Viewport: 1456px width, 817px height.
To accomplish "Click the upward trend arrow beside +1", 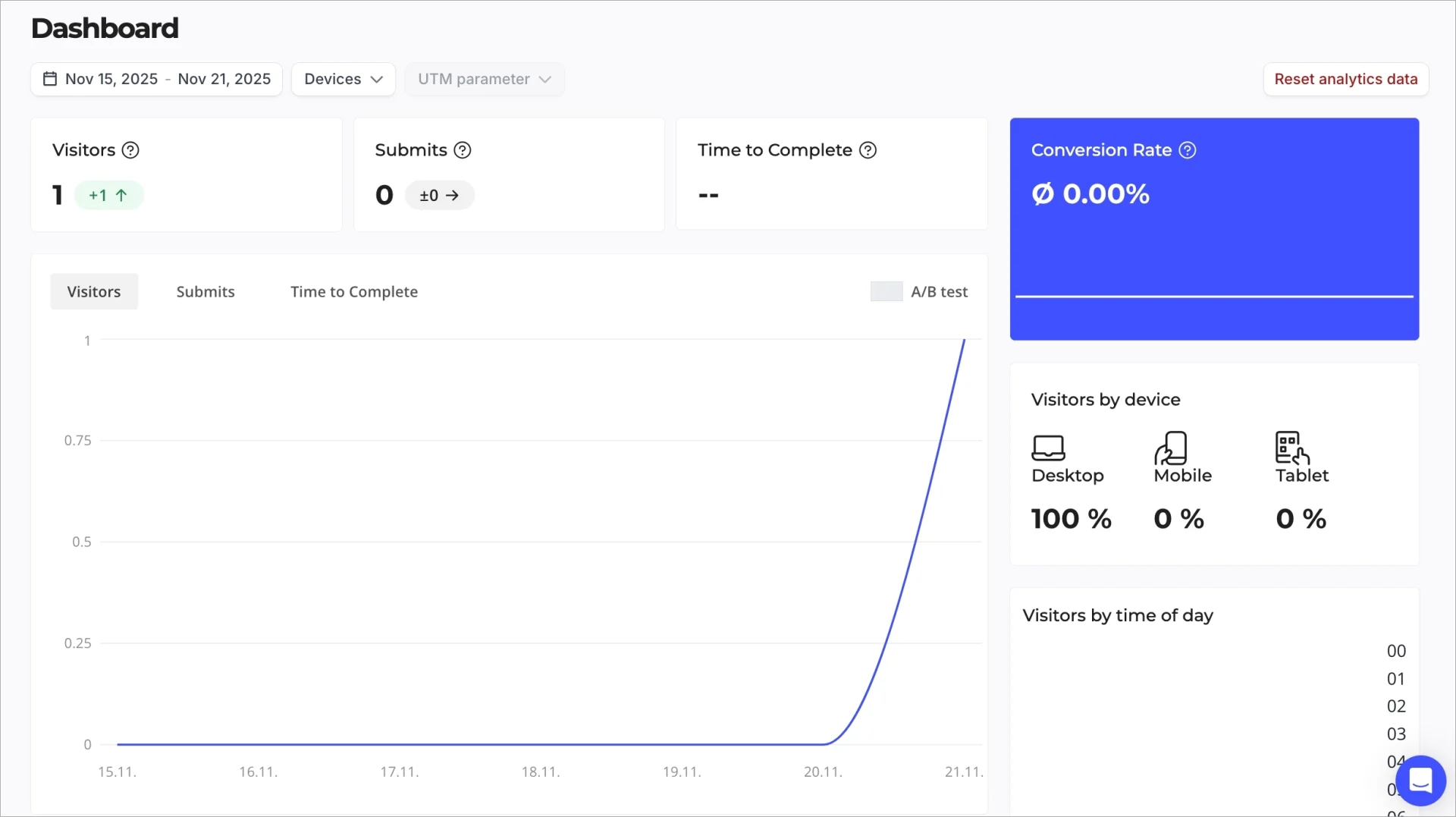I will coord(120,195).
